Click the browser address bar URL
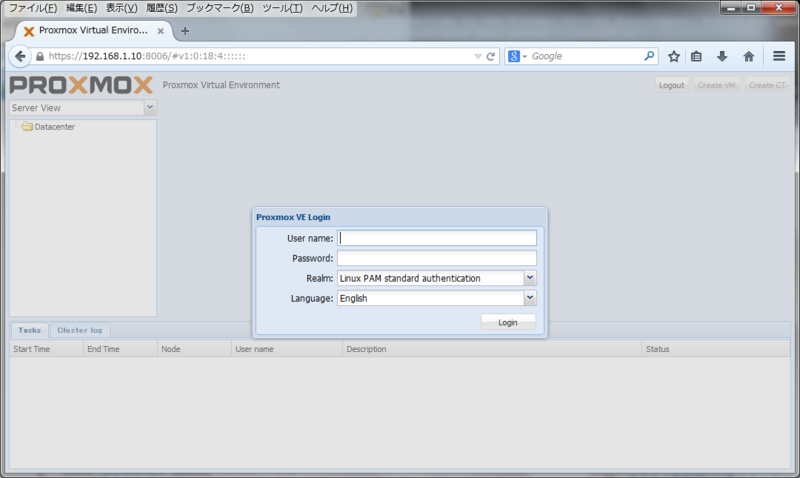The image size is (800, 478). (x=147, y=56)
